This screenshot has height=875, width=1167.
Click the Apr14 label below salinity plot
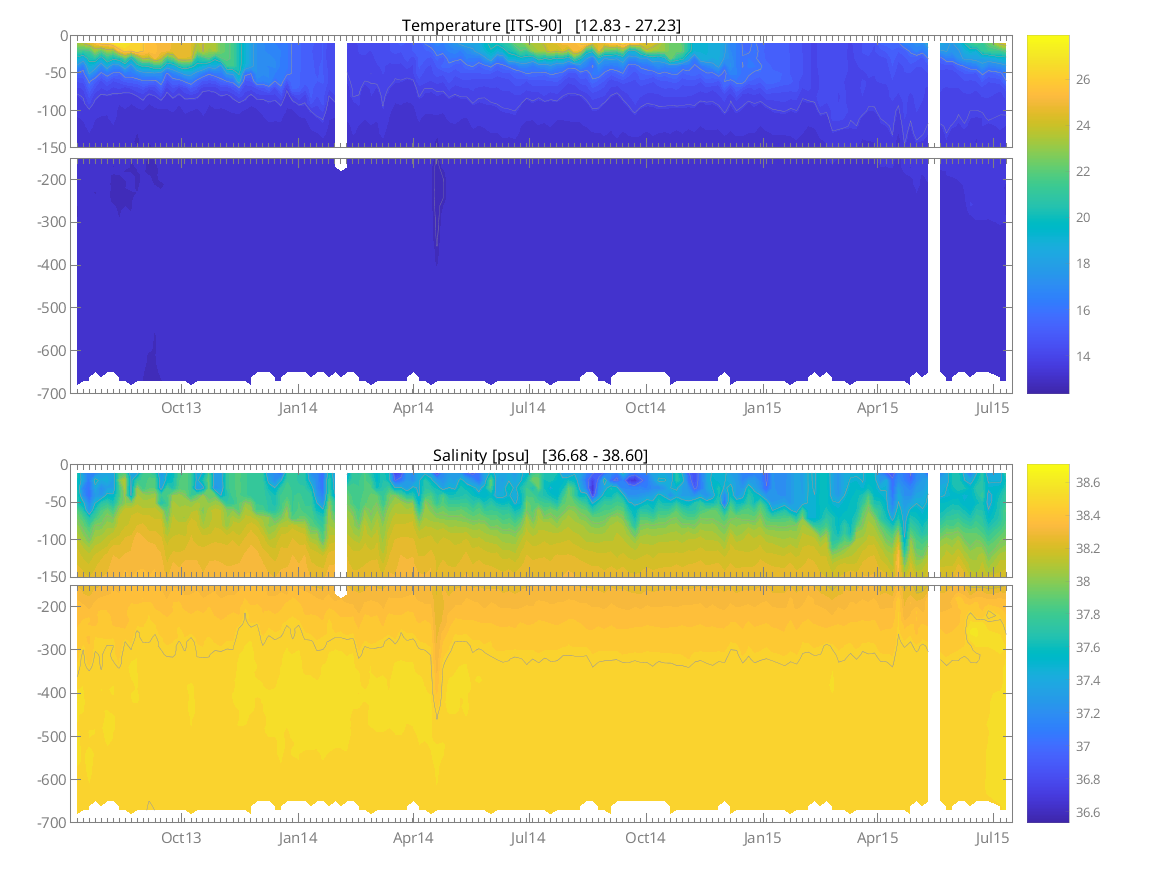click(413, 838)
